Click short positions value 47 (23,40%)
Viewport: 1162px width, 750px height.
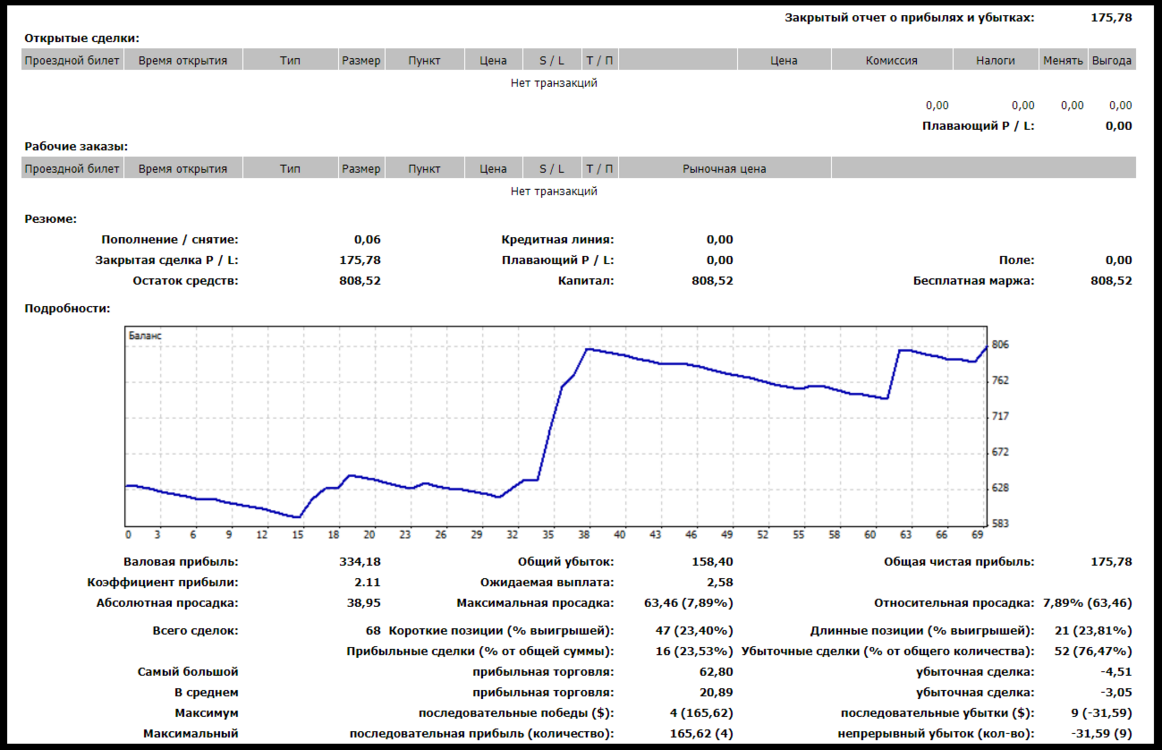click(694, 631)
